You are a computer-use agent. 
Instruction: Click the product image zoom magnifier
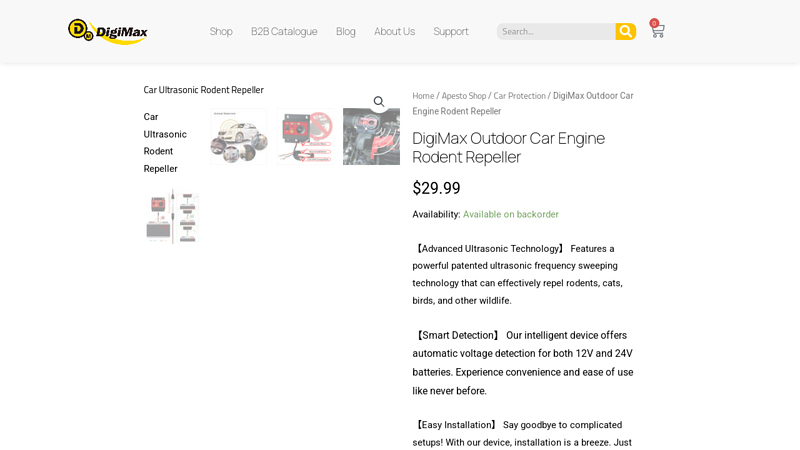[379, 102]
